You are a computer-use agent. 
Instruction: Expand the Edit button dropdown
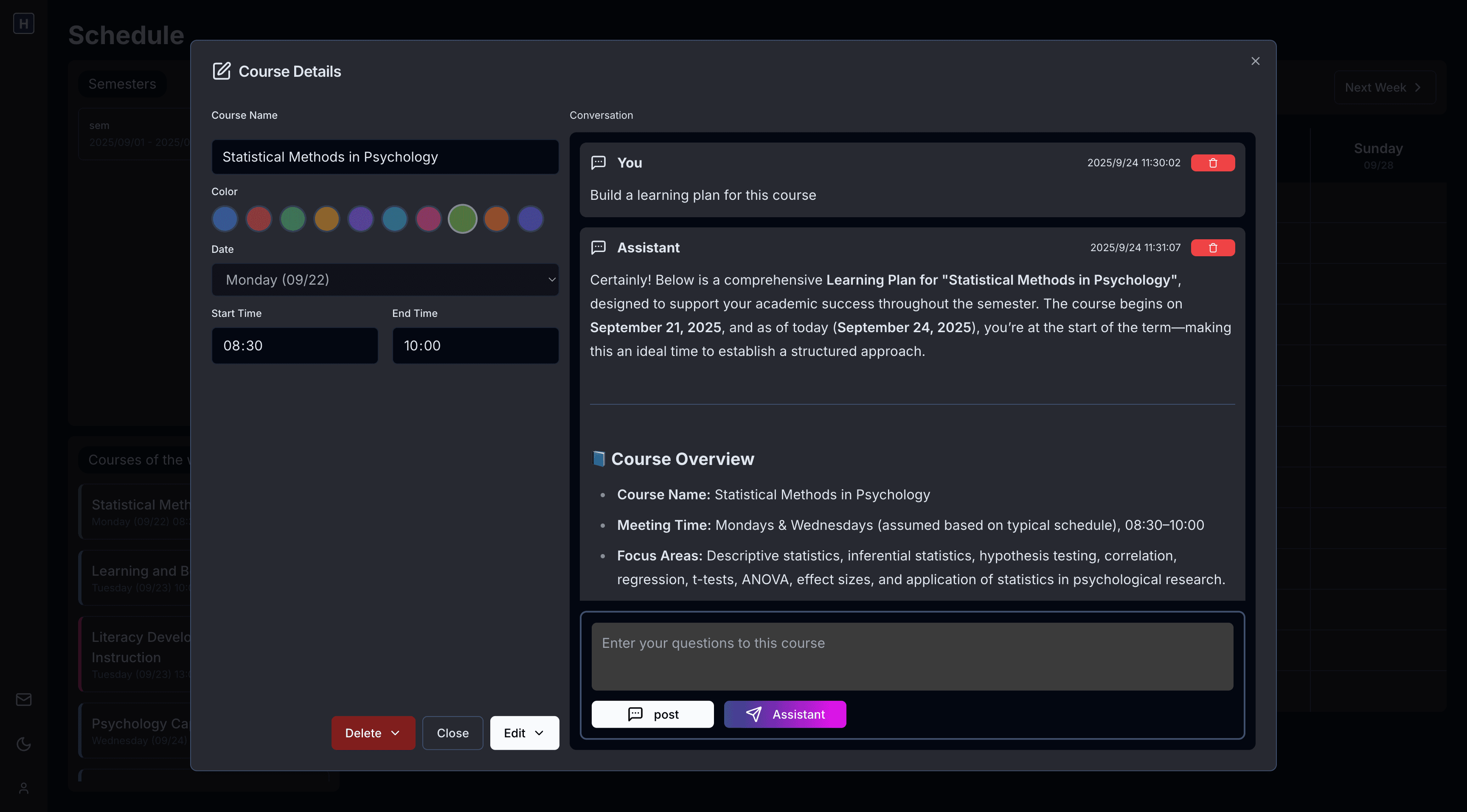[524, 733]
